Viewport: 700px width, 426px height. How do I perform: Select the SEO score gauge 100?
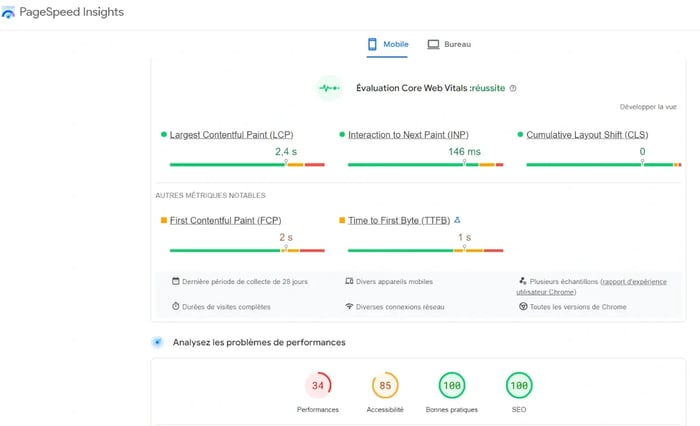tap(519, 385)
